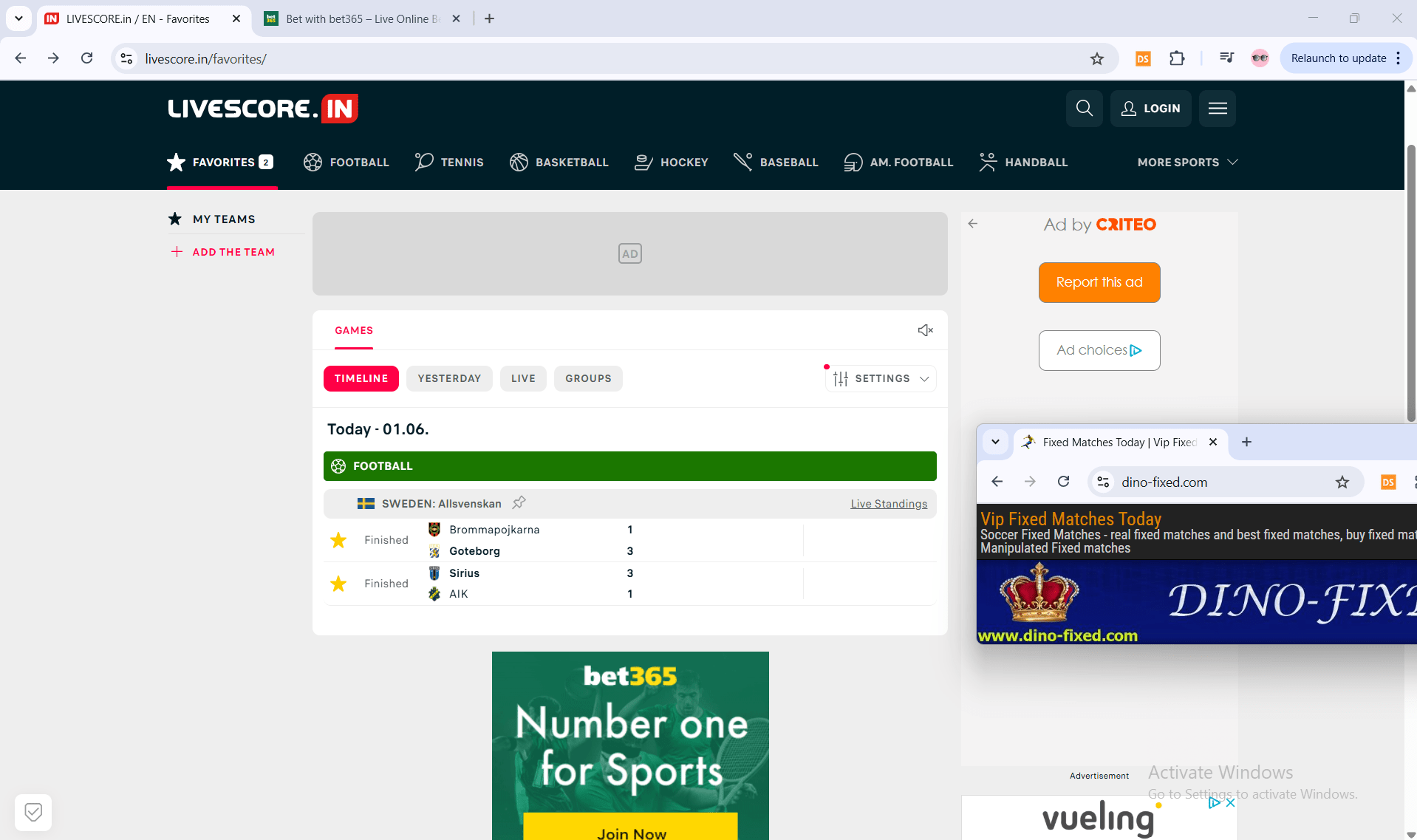Open the Am. Football section
This screenshot has width=1417, height=840.
click(x=898, y=162)
